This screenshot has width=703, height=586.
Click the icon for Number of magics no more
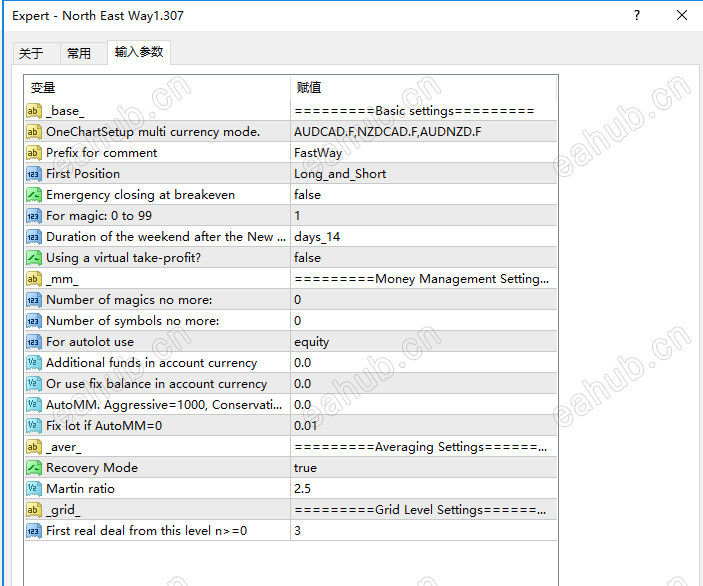click(34, 300)
